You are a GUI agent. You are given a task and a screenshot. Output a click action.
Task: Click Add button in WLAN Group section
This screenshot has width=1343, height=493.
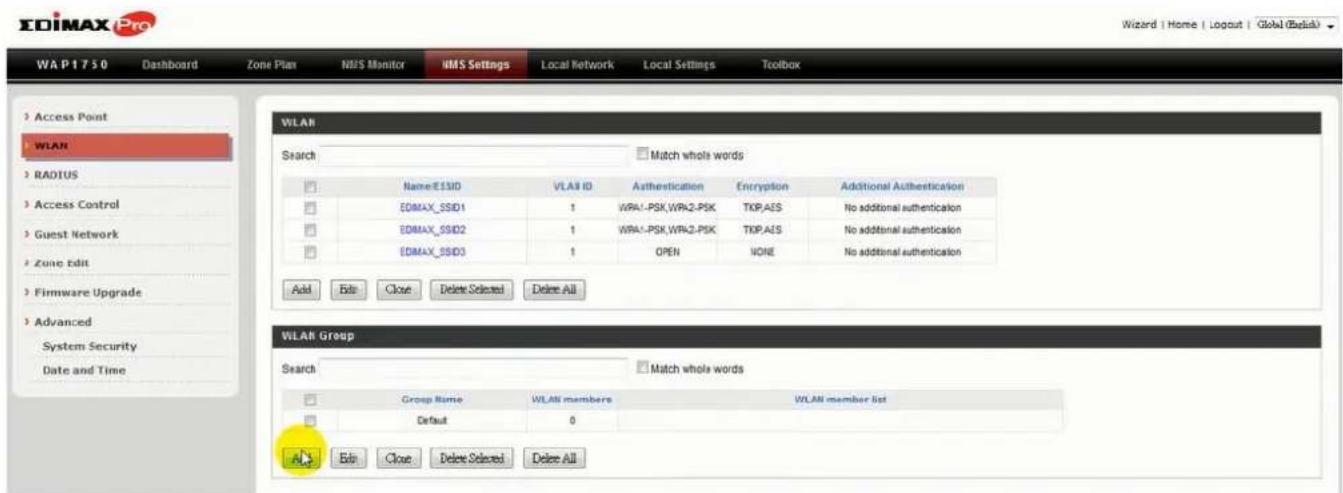click(302, 458)
